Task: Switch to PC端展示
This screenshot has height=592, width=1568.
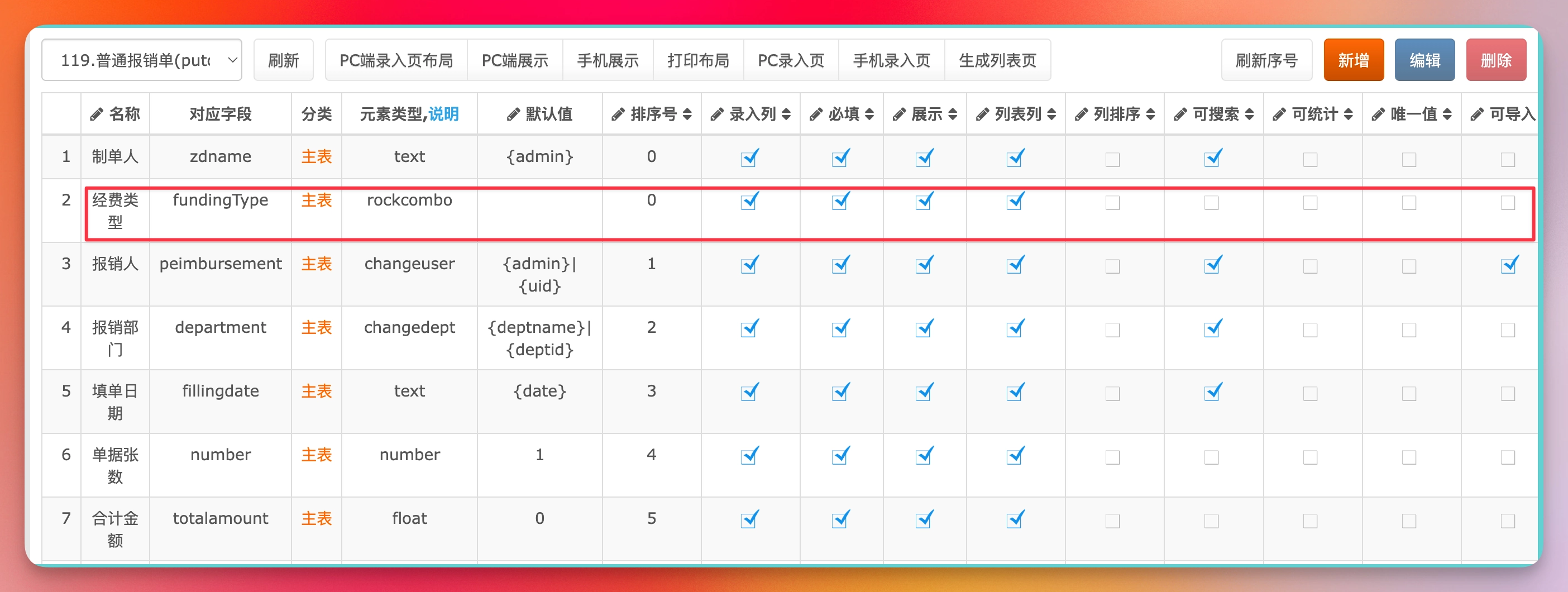Action: click(515, 60)
